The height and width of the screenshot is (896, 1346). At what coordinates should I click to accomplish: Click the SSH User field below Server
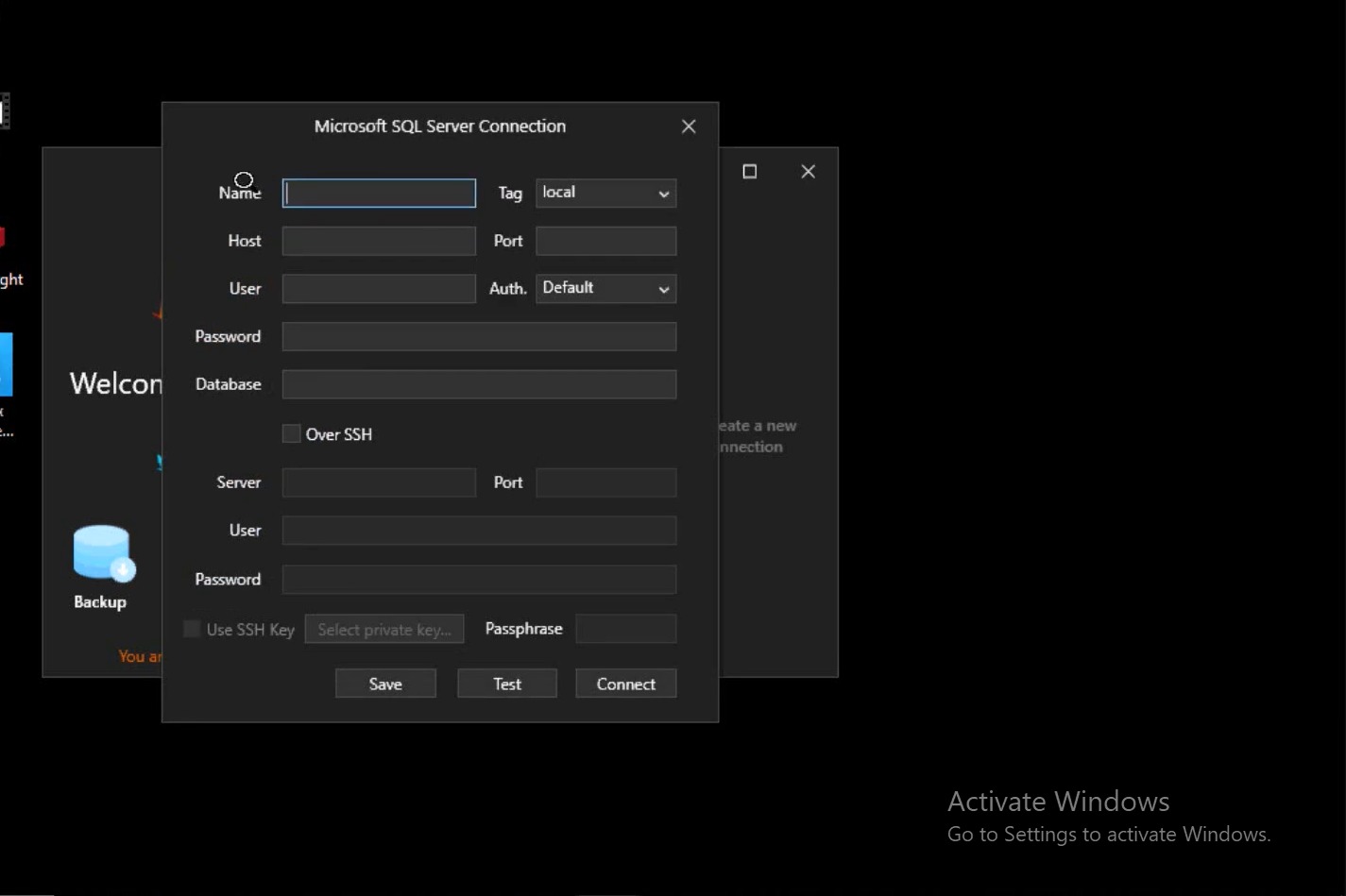(479, 531)
